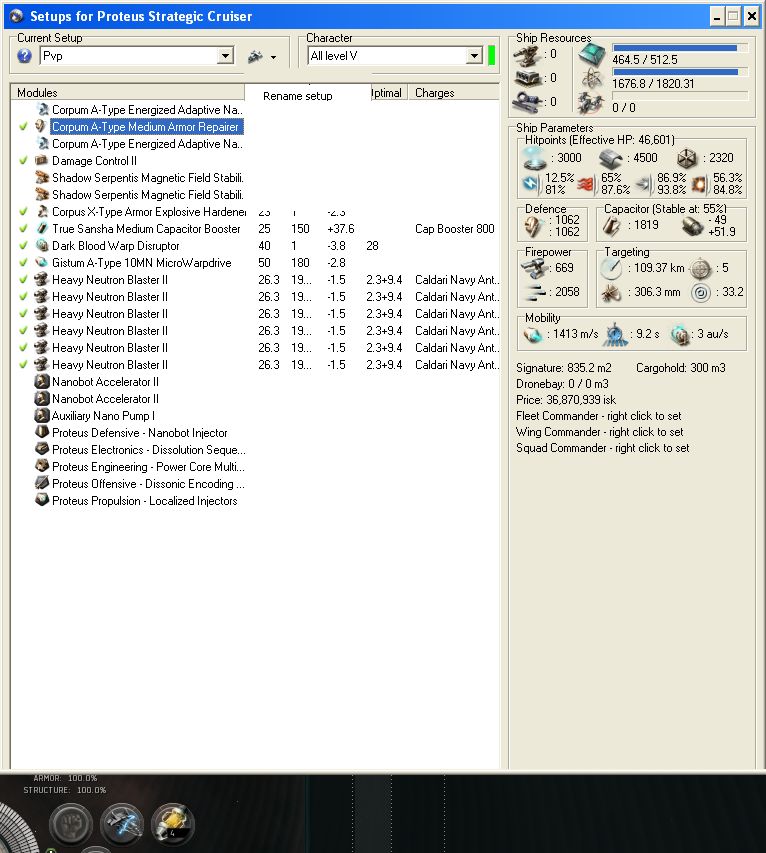Click icon of first Corpum A-Type Energized Adaptive module
The width and height of the screenshot is (766, 853).
pos(42,109)
